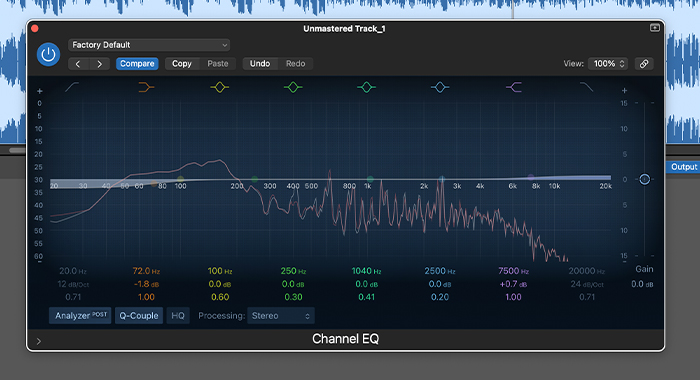The height and width of the screenshot is (380, 700).
Task: Go to previous preset with left arrow
Action: click(78, 64)
